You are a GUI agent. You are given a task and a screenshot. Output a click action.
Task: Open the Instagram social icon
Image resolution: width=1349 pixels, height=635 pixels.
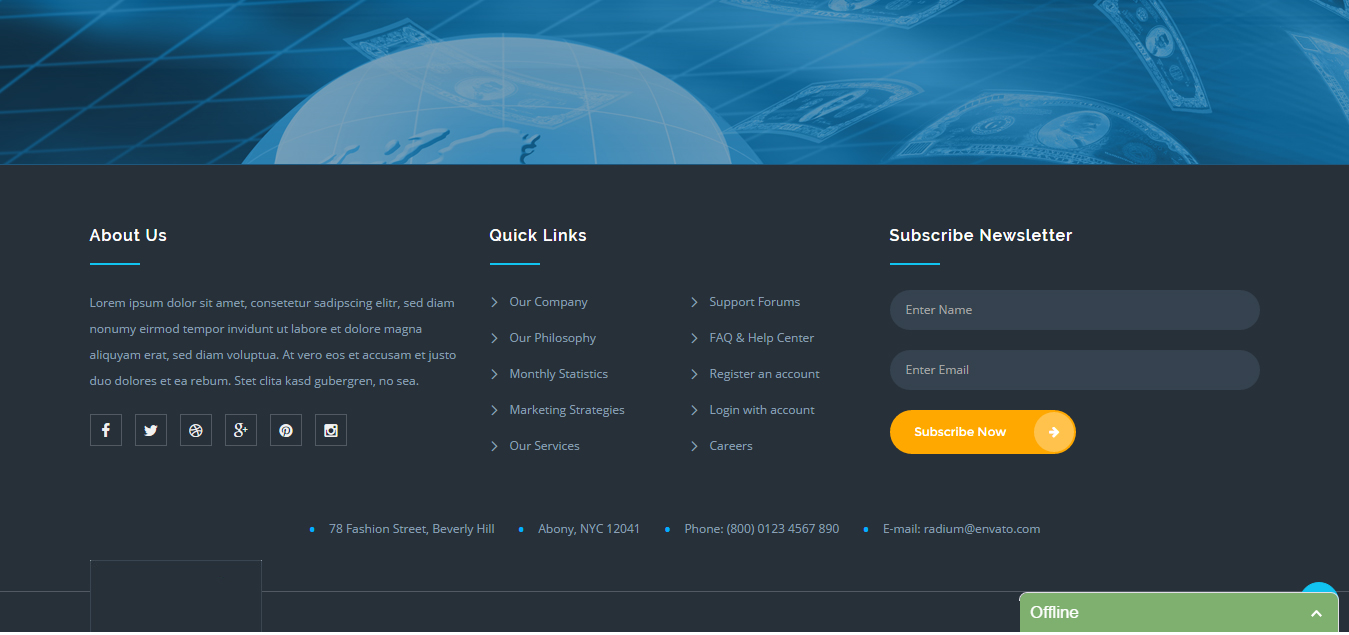click(x=331, y=431)
